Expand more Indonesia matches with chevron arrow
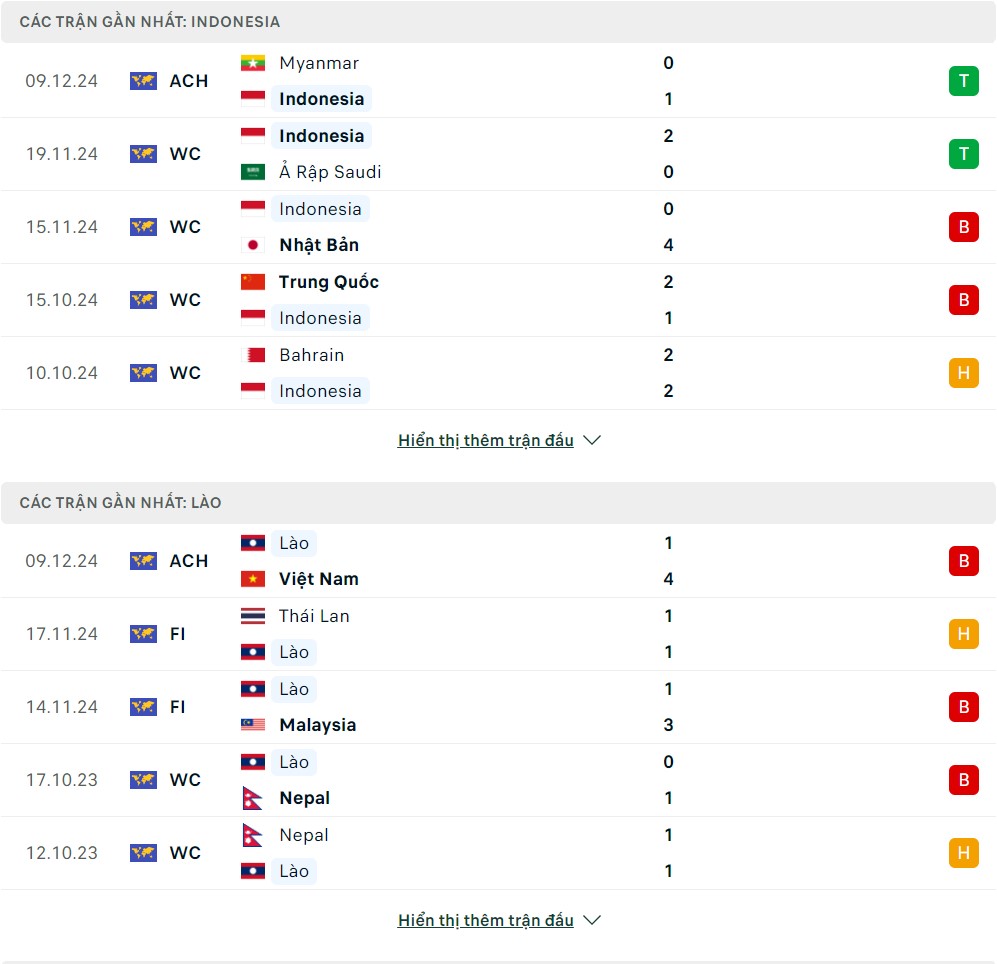The image size is (997, 964). [x=592, y=440]
